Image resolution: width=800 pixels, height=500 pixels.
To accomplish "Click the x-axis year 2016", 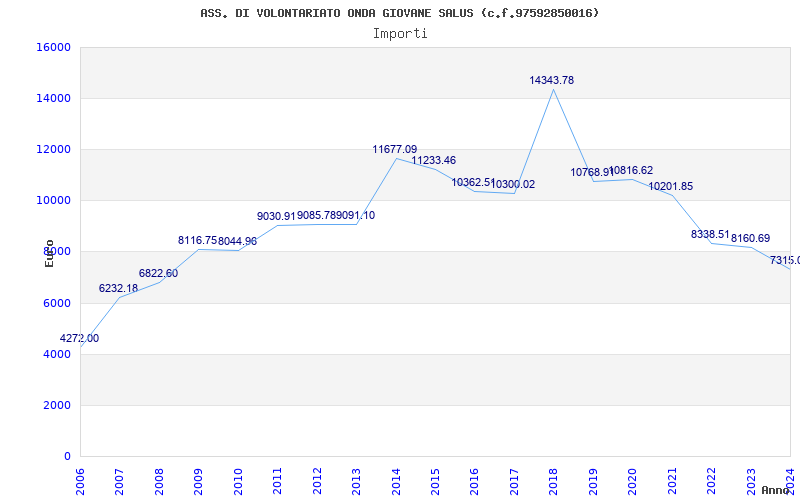I will 474,481.
